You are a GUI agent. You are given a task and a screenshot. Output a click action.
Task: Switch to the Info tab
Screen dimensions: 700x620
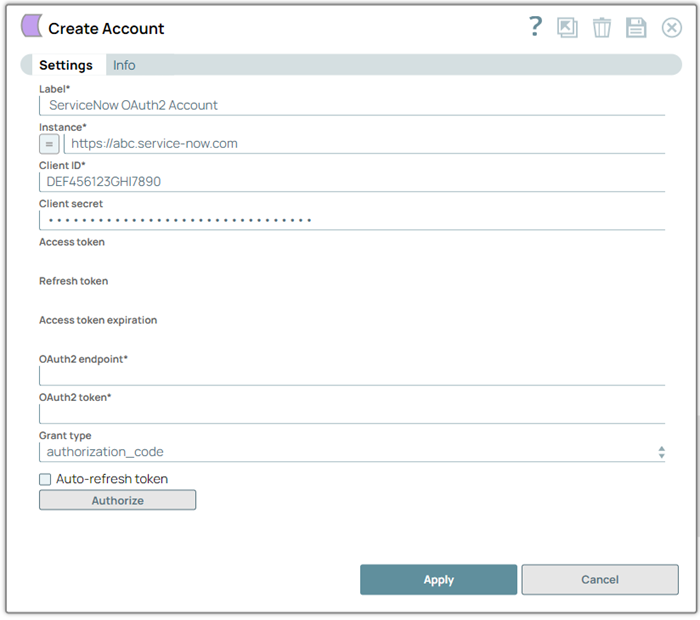pos(124,65)
